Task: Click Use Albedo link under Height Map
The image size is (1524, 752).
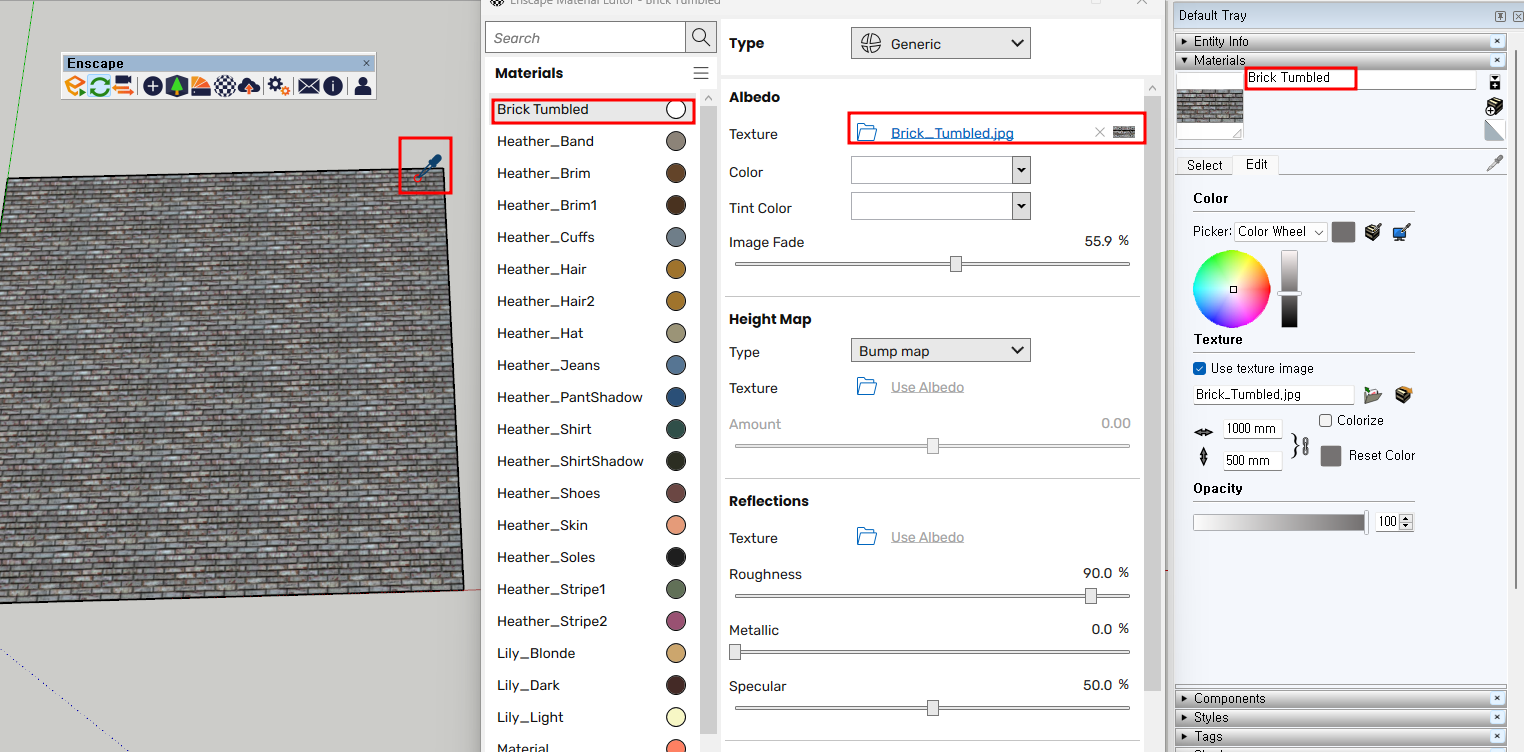Action: coord(927,387)
